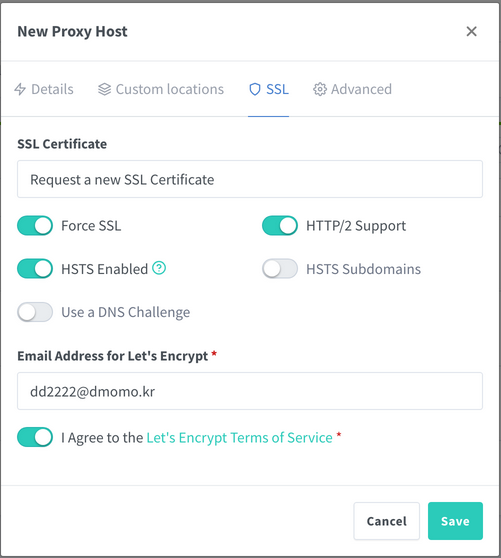Screen dimensions: 501x558
Task: Disable the Force SSL toggle
Action: pos(35,226)
